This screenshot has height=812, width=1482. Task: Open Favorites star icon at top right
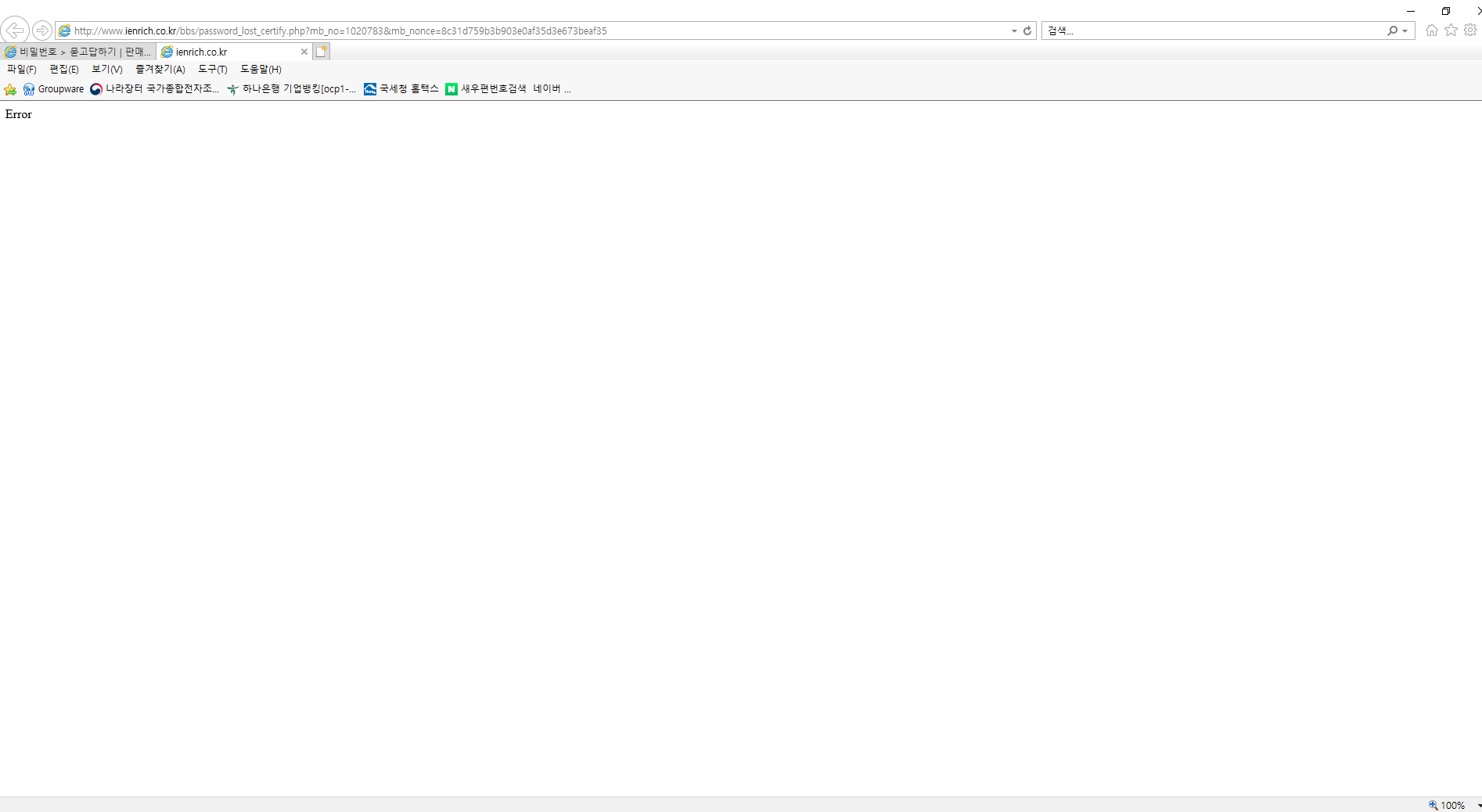(1451, 31)
